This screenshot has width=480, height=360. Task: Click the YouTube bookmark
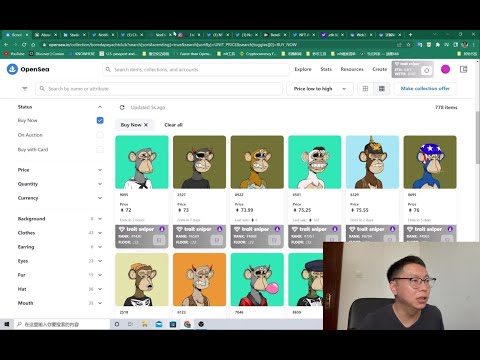point(14,54)
